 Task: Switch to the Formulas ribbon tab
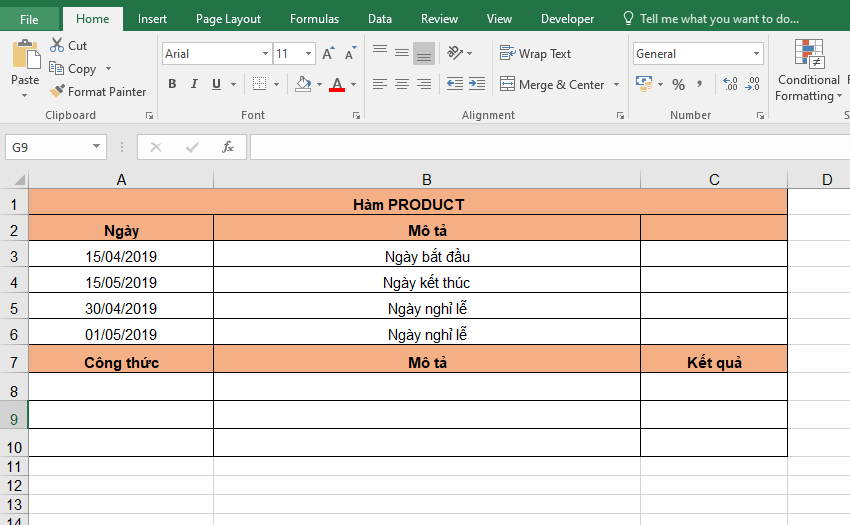click(314, 19)
